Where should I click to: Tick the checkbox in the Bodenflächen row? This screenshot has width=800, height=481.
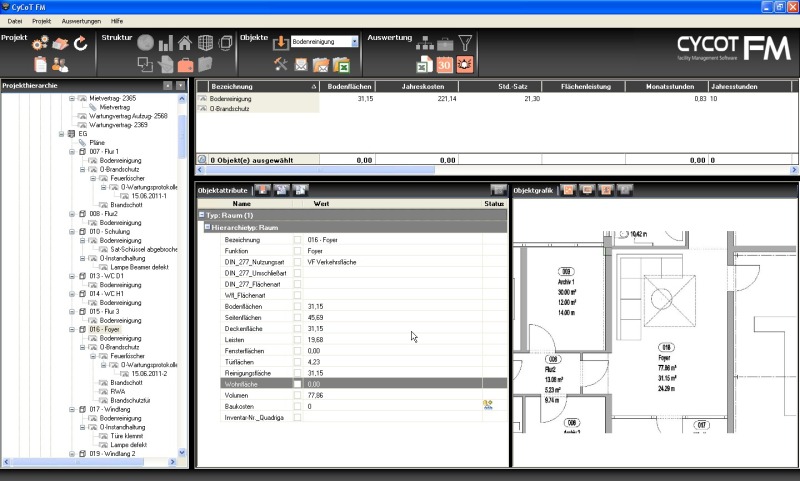297,306
